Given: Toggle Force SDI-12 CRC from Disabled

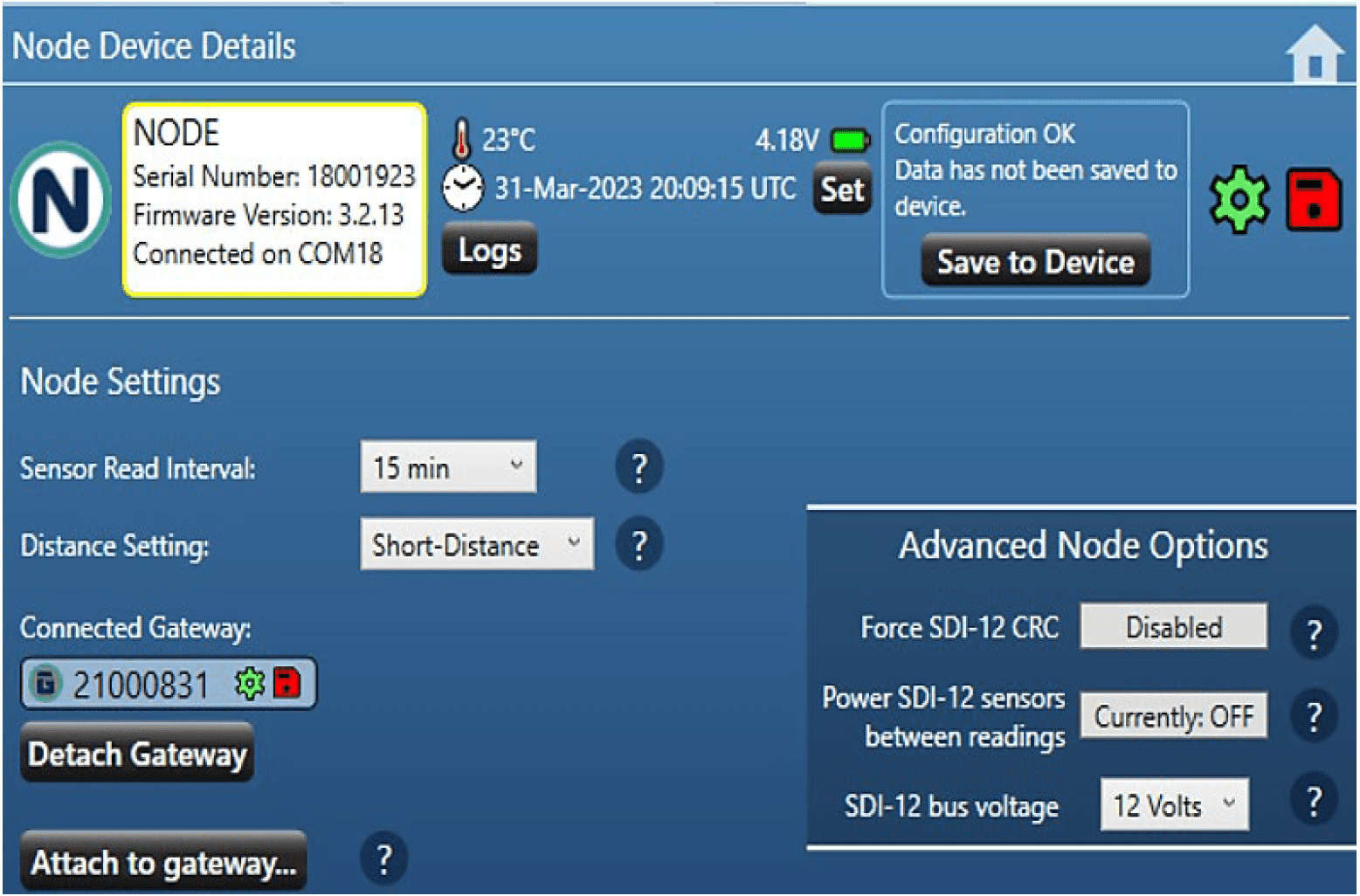Looking at the screenshot, I should click(x=1173, y=626).
